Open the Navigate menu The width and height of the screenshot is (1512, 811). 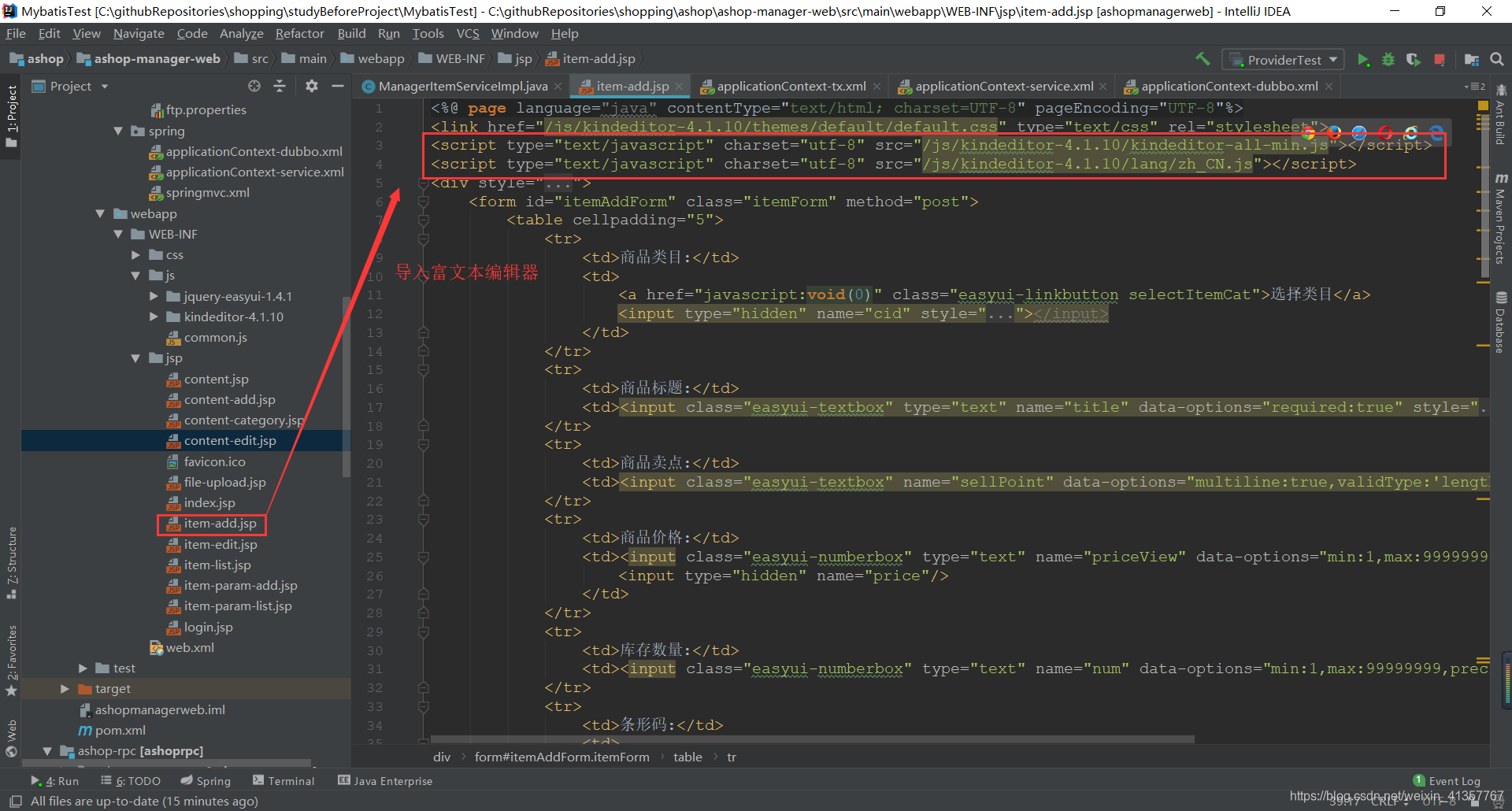click(139, 34)
